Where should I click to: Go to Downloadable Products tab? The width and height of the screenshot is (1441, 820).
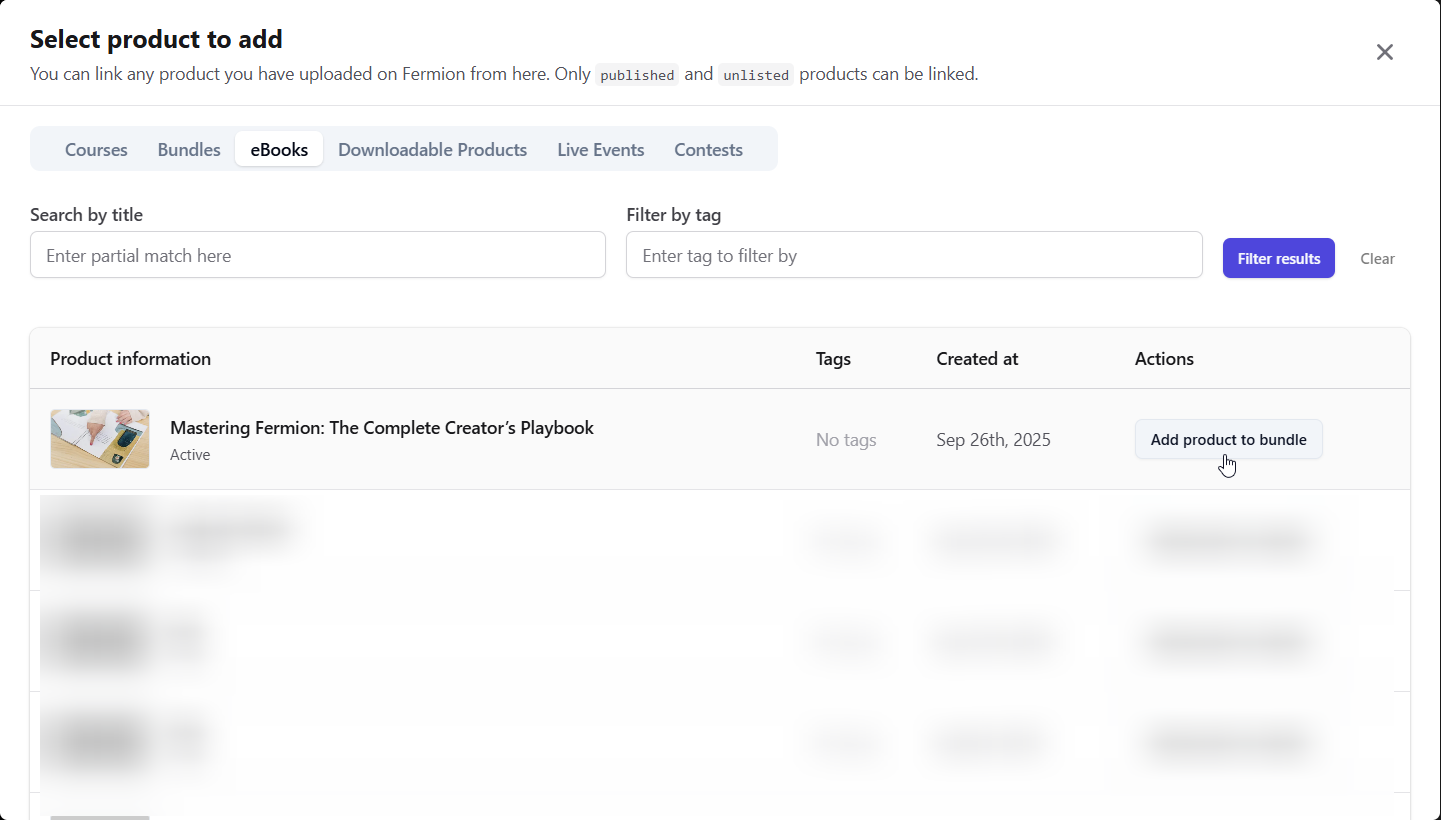click(432, 150)
